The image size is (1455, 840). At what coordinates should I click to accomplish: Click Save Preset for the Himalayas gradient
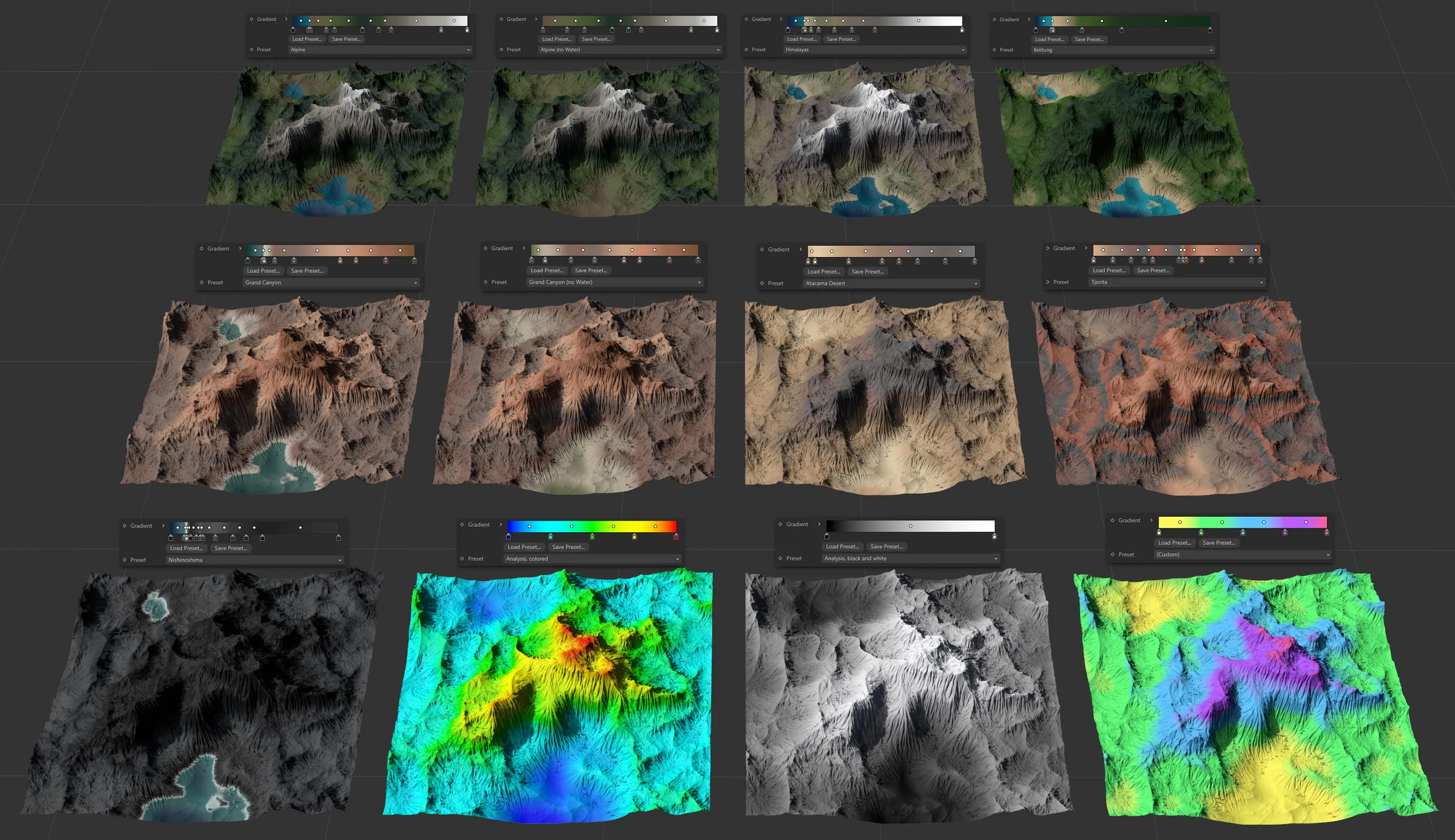point(840,39)
